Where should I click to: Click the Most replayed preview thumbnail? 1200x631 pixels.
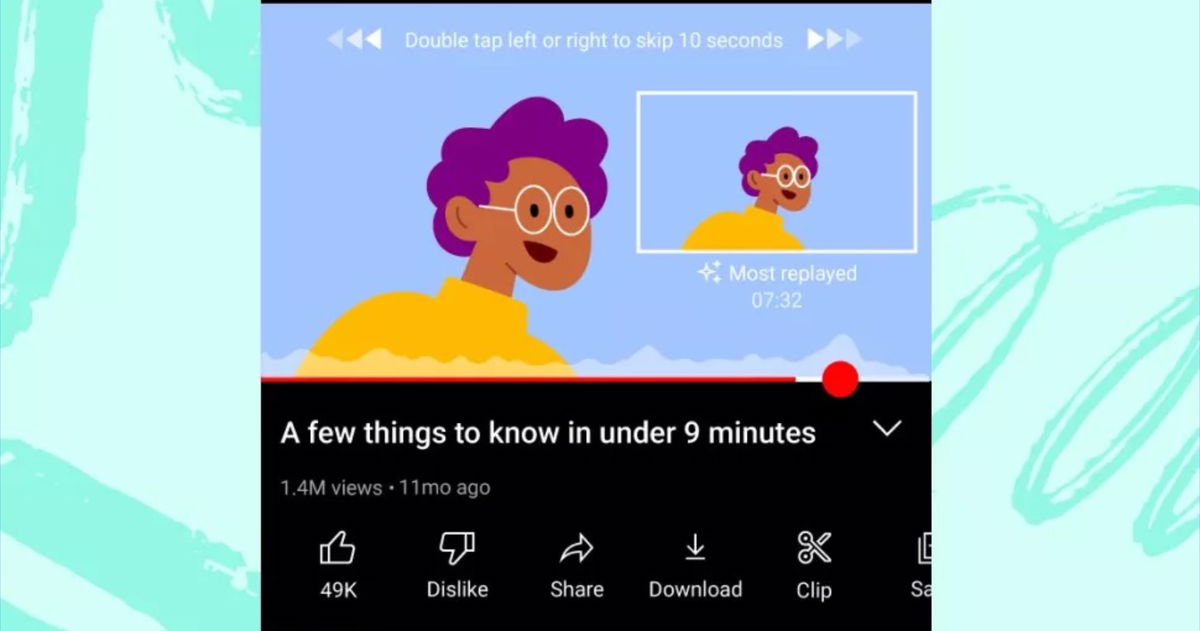[x=777, y=172]
